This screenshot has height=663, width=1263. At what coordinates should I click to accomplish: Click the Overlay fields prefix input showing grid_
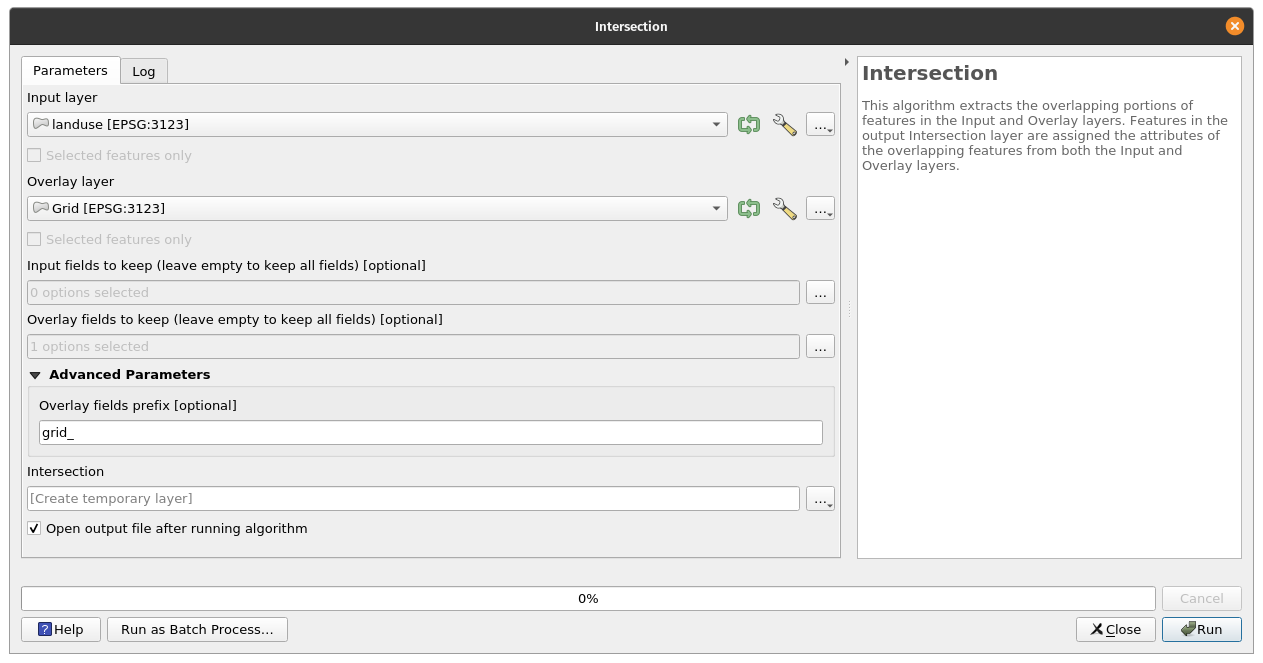click(x=430, y=432)
